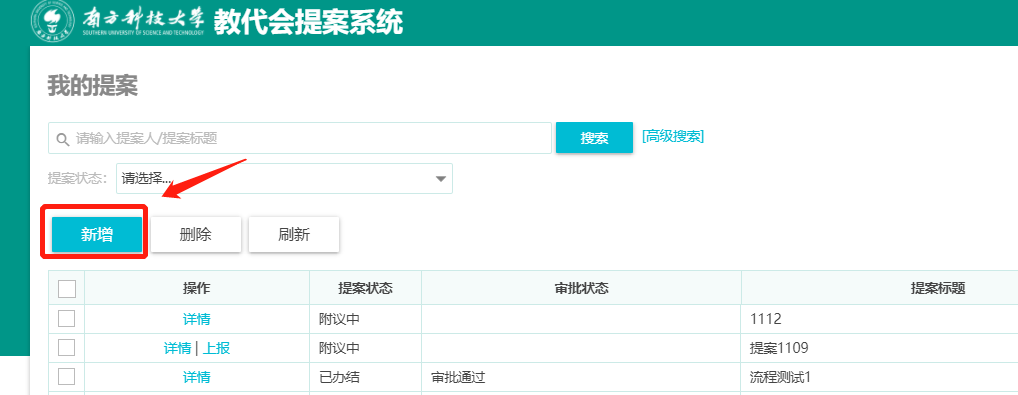Open 详情 for 流程测试1

click(x=197, y=377)
